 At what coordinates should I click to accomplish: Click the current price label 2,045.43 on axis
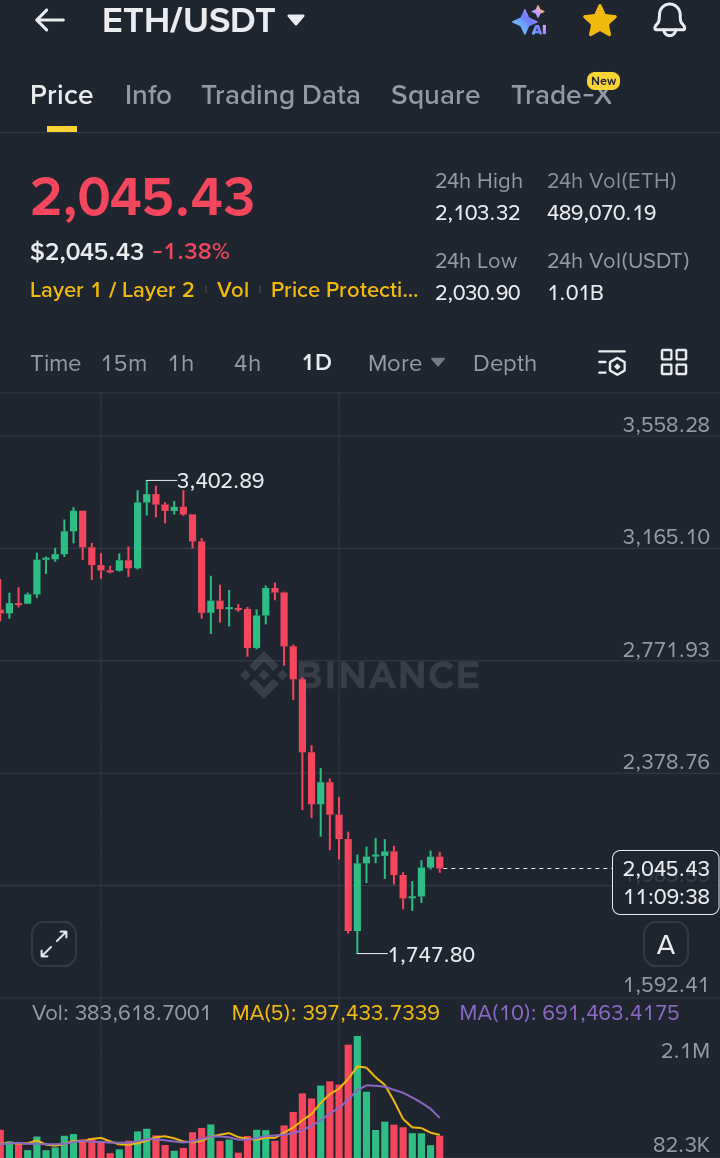[665, 868]
